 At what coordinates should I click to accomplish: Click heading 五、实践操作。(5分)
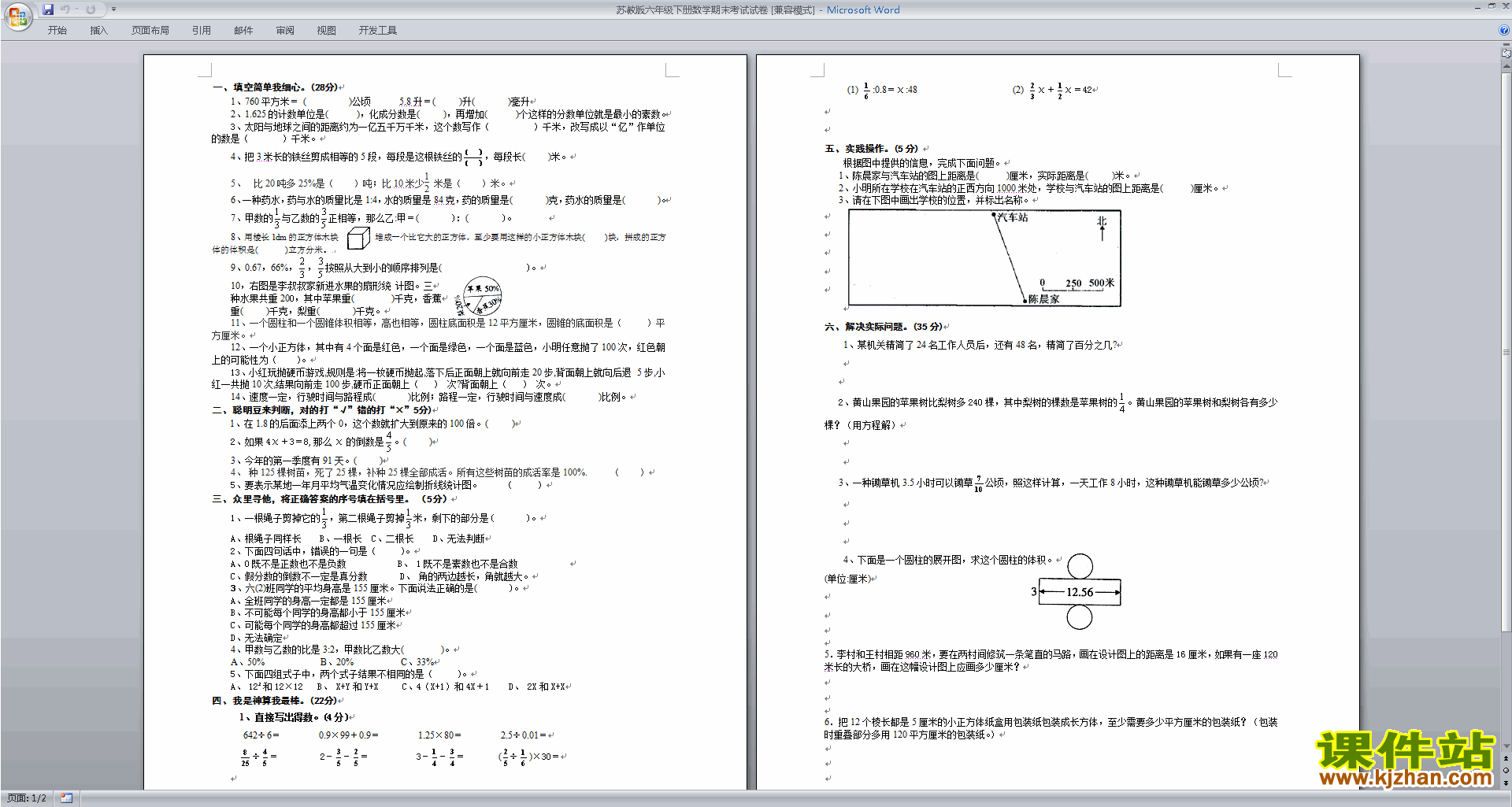[873, 149]
